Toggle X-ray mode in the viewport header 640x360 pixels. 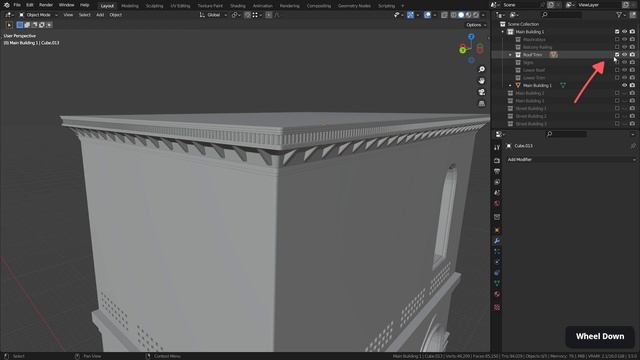click(444, 15)
